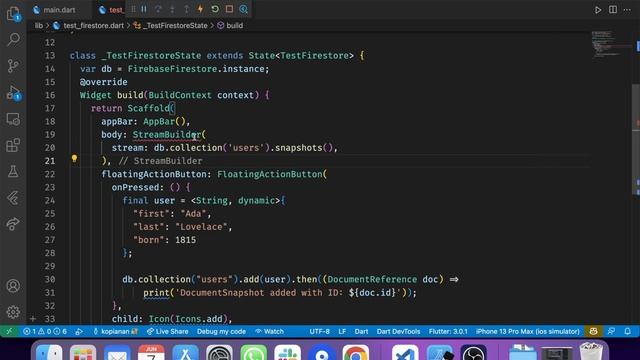Change the LF end of line sequence
The image size is (640, 360).
(342, 331)
